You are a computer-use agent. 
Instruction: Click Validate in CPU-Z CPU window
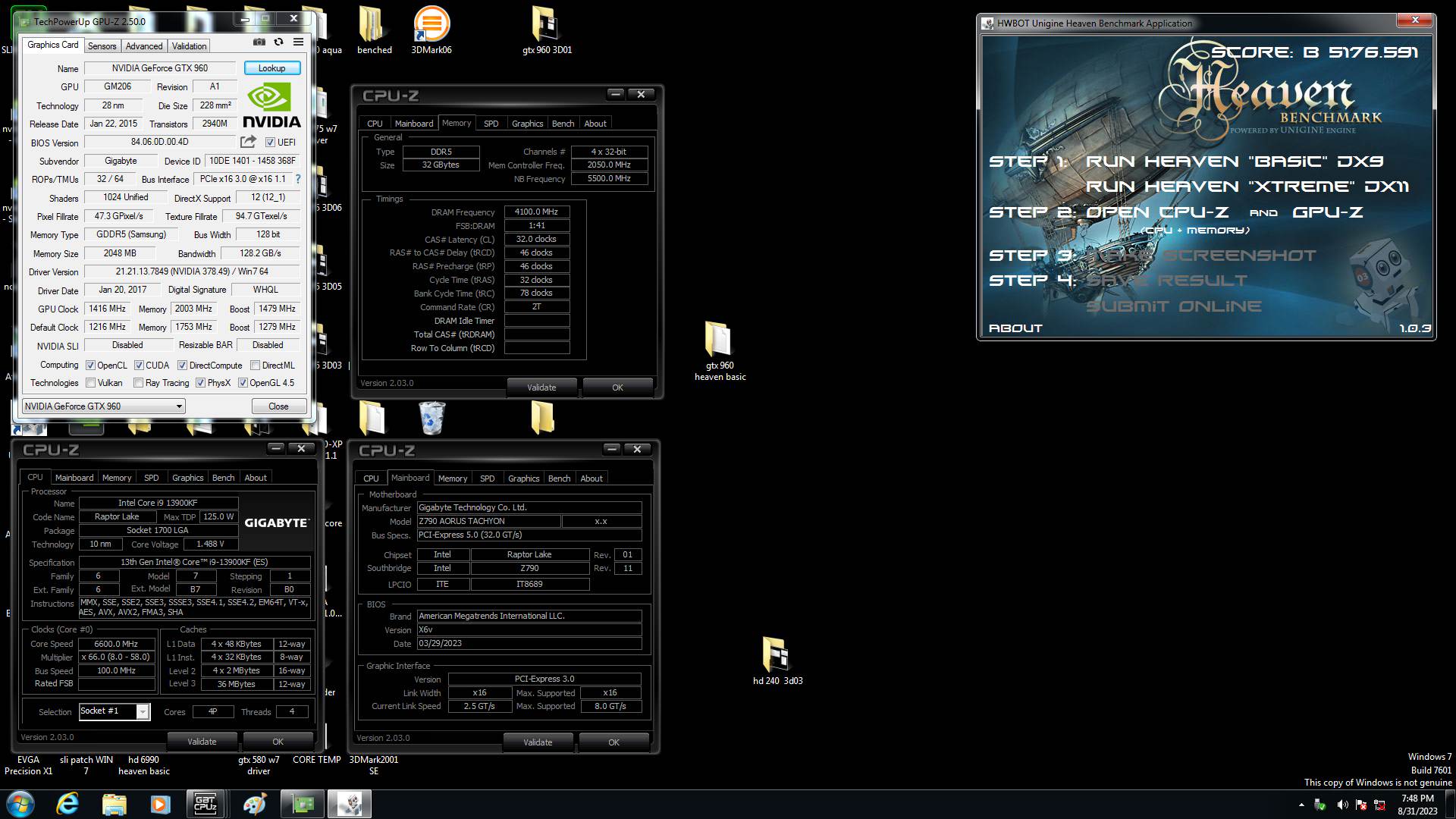202,742
